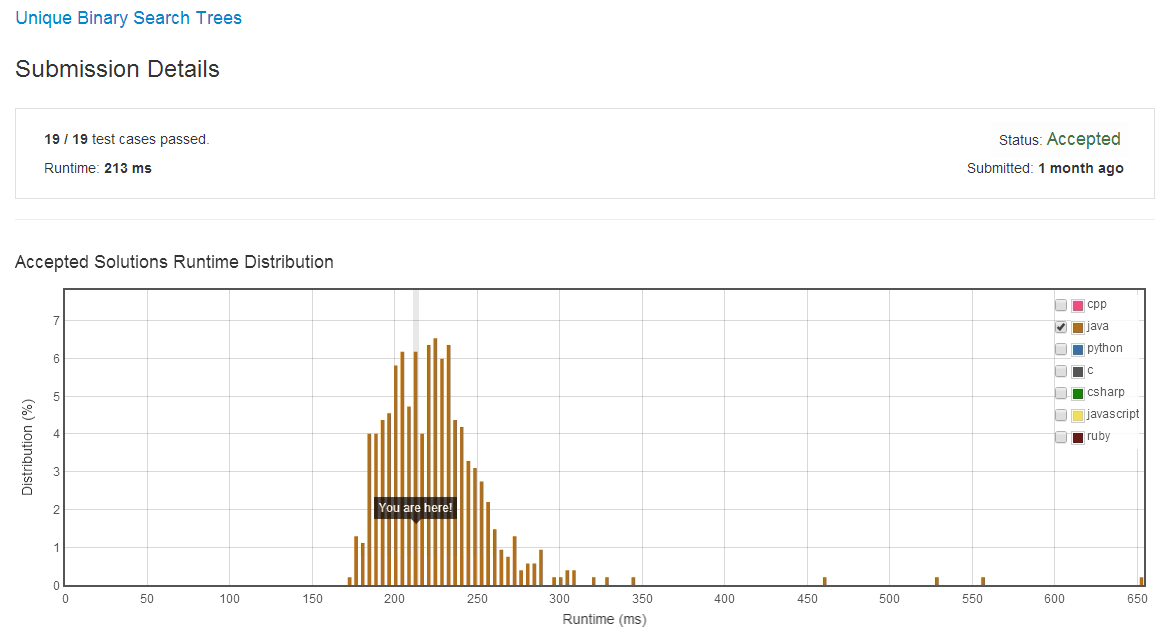Click the isolated bar near 528 ms
Viewport: 1176px width, 634px height.
937,581
